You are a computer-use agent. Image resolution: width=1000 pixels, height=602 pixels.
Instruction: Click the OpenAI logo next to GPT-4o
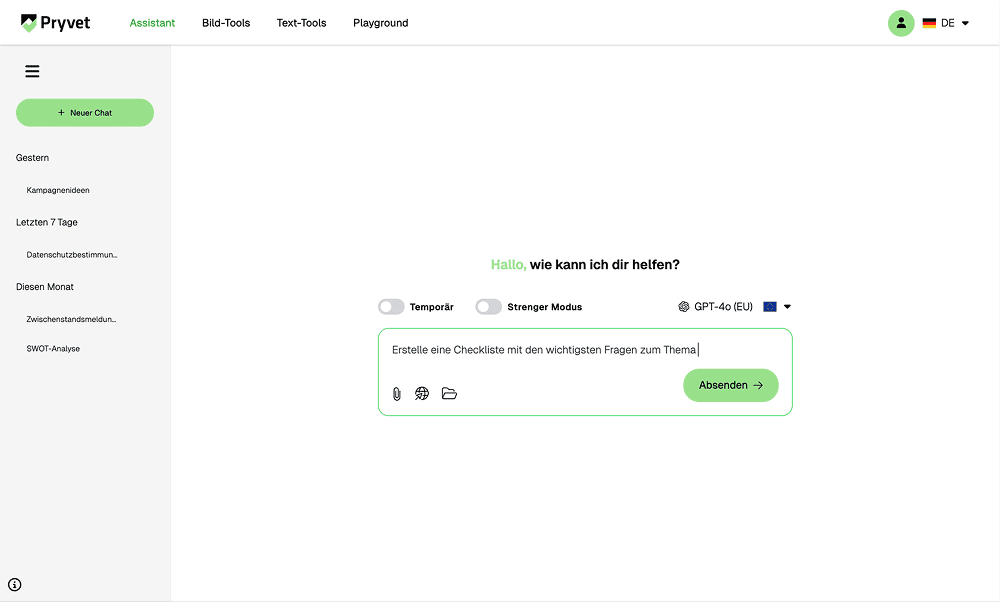[684, 306]
